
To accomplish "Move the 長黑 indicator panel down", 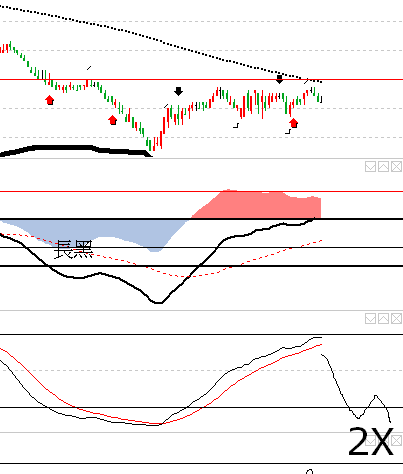I will (x=370, y=167).
